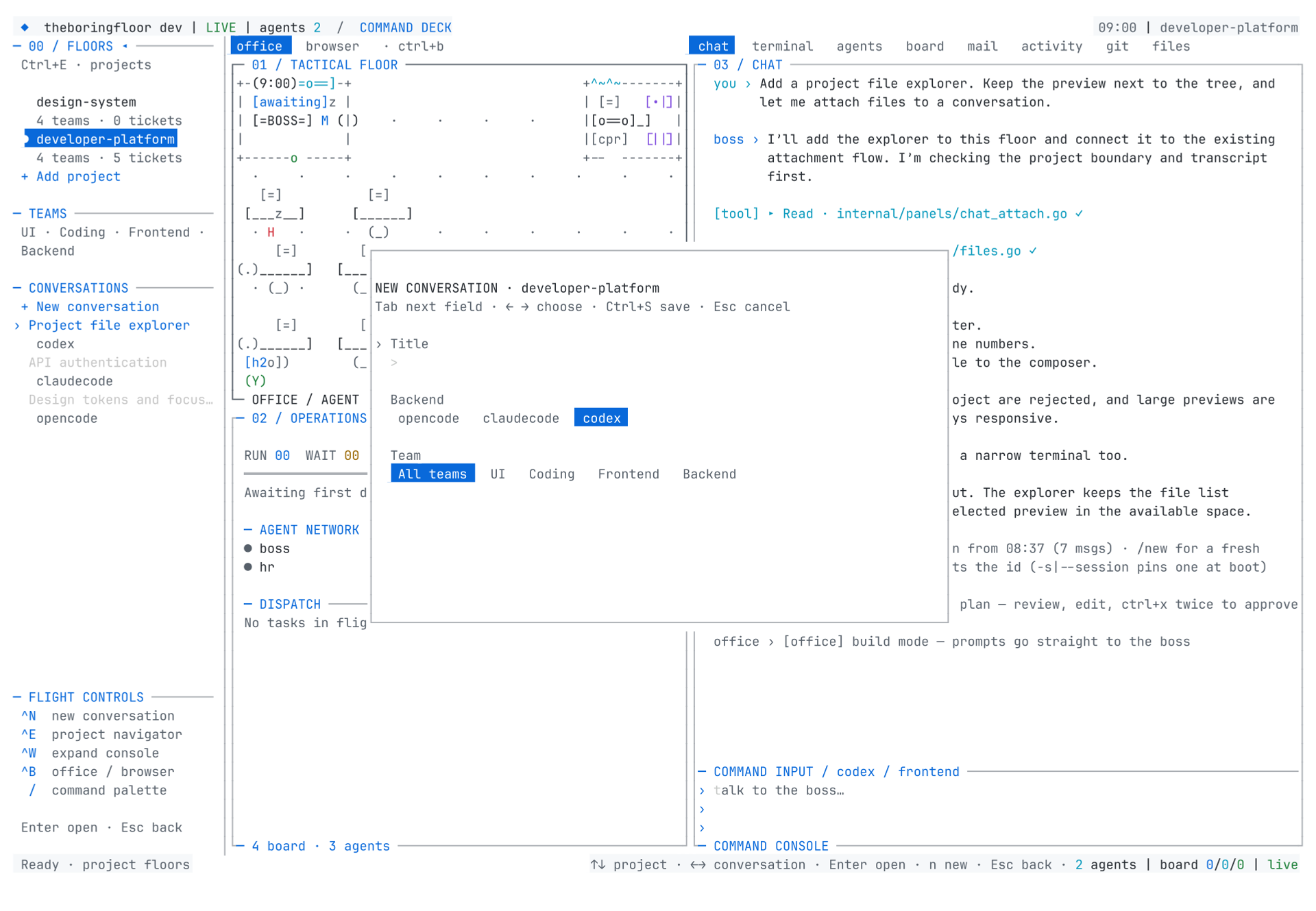Viewport: 1316px width, 911px height.
Task: Click the [h2o] water cooler icon
Action: pos(267,362)
